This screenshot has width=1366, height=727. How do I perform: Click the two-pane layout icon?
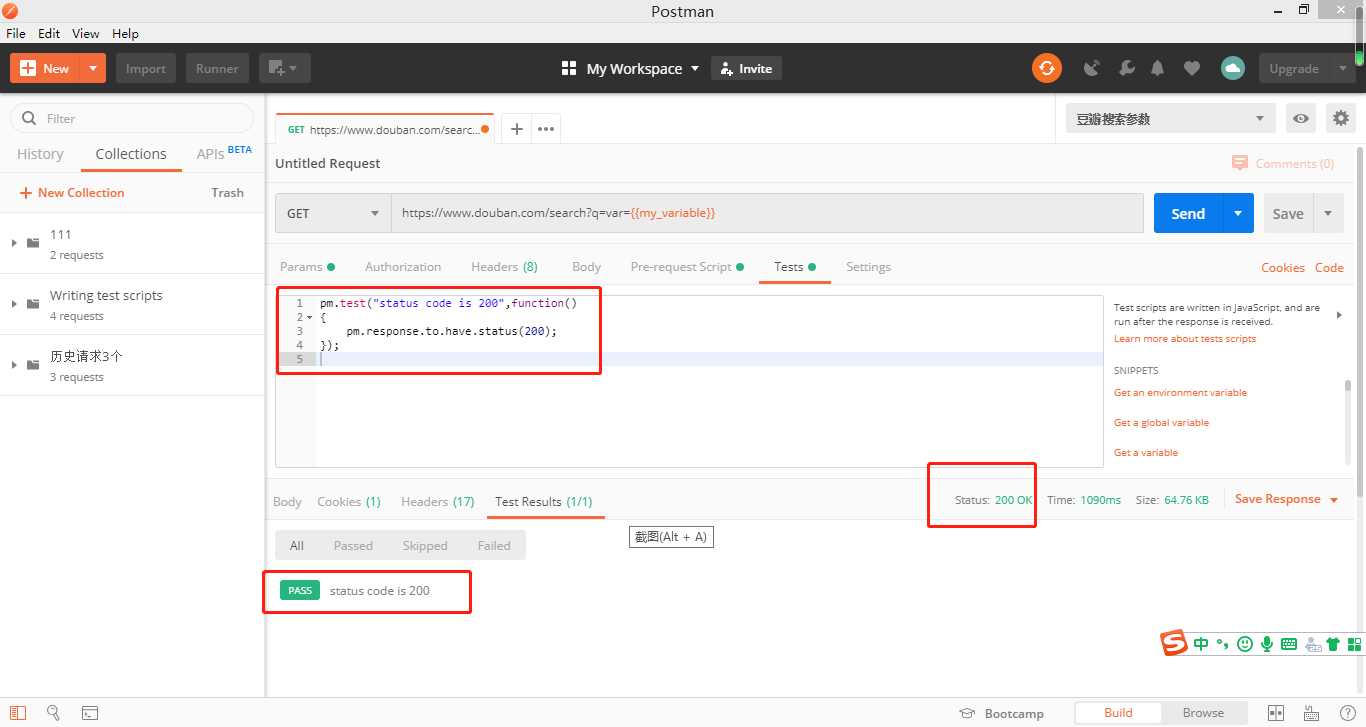(1275, 713)
